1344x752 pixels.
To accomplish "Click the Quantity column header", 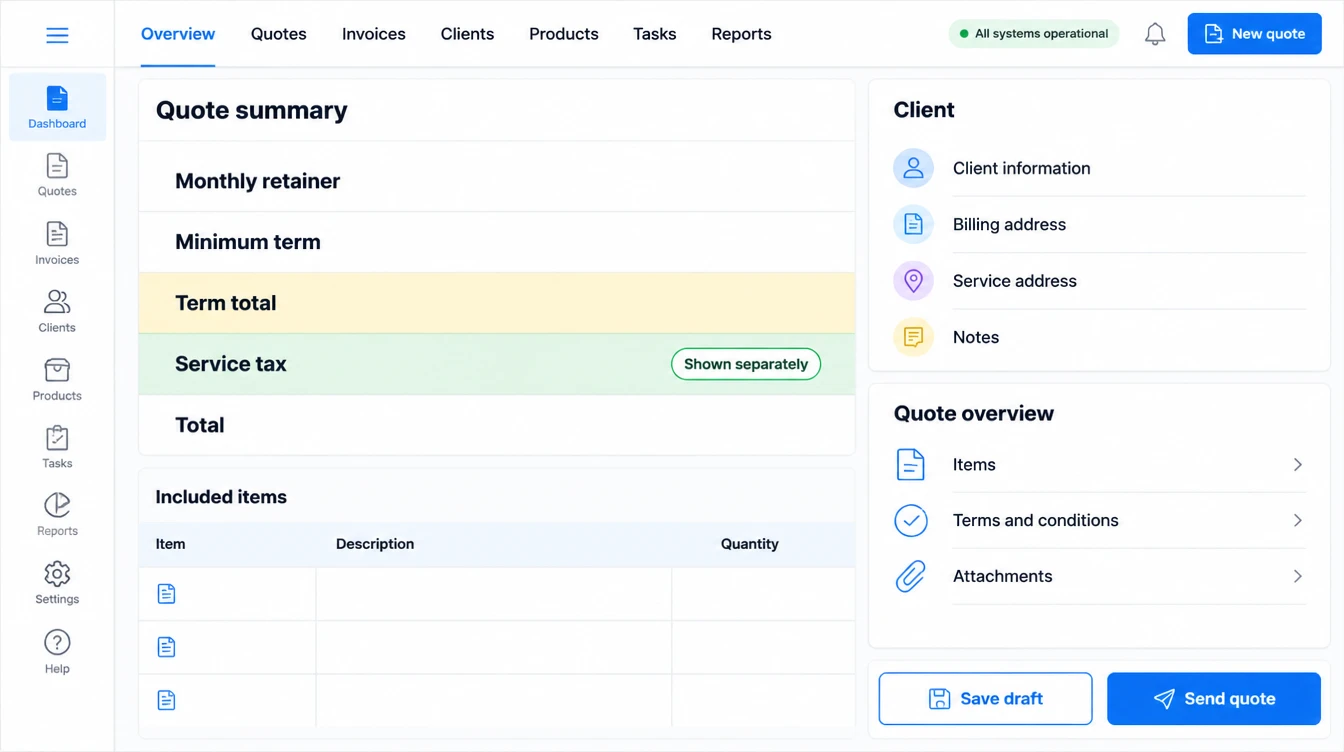I will [750, 544].
